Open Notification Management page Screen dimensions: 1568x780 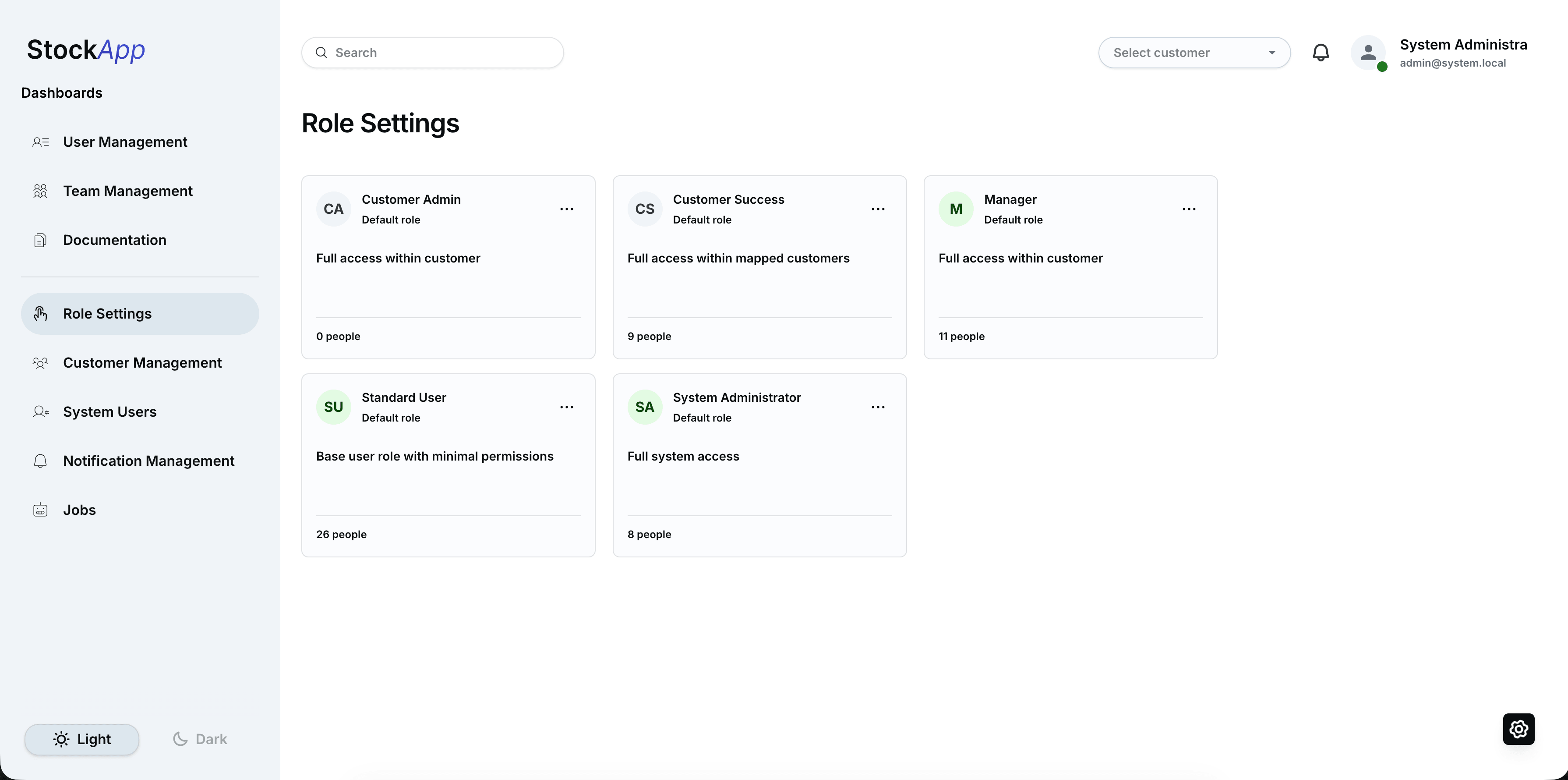(140, 461)
